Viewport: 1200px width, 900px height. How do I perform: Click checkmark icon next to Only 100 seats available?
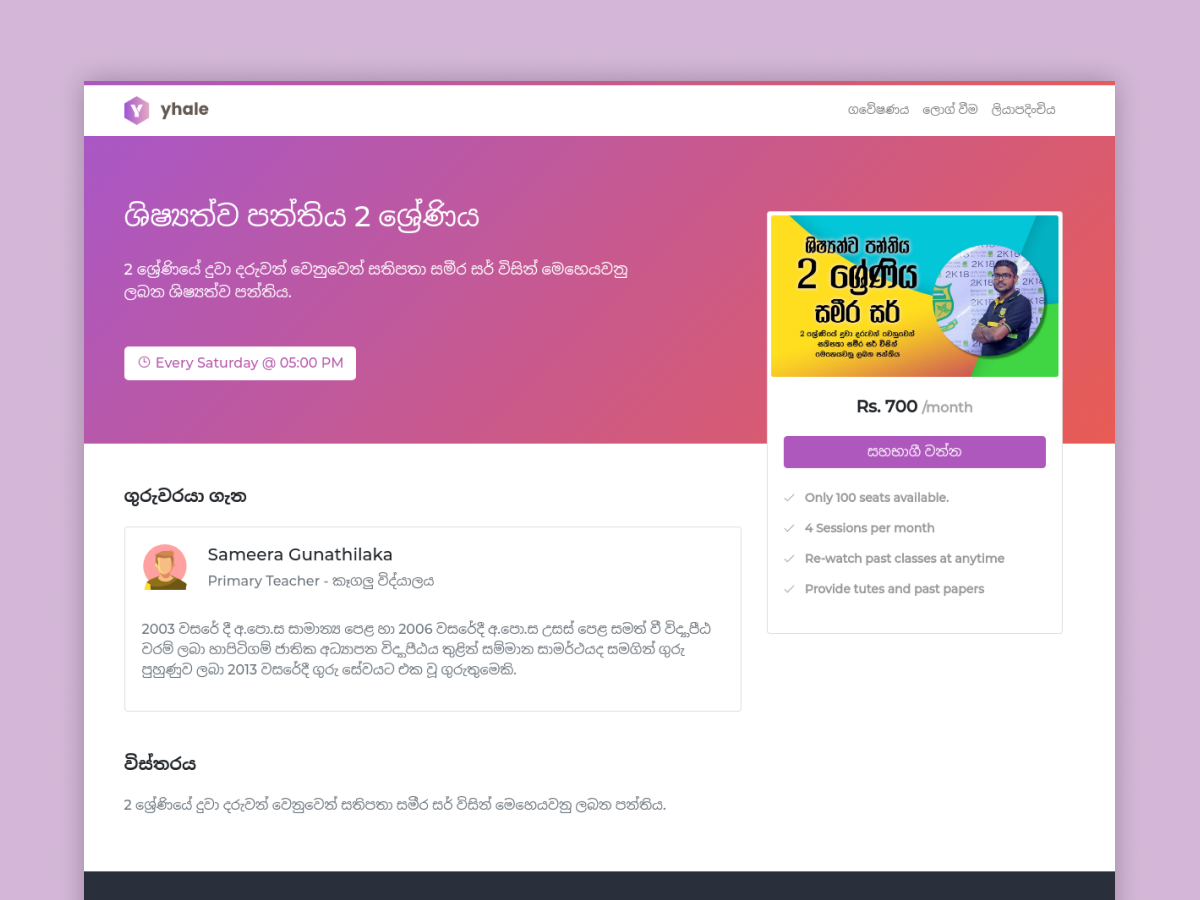click(789, 497)
